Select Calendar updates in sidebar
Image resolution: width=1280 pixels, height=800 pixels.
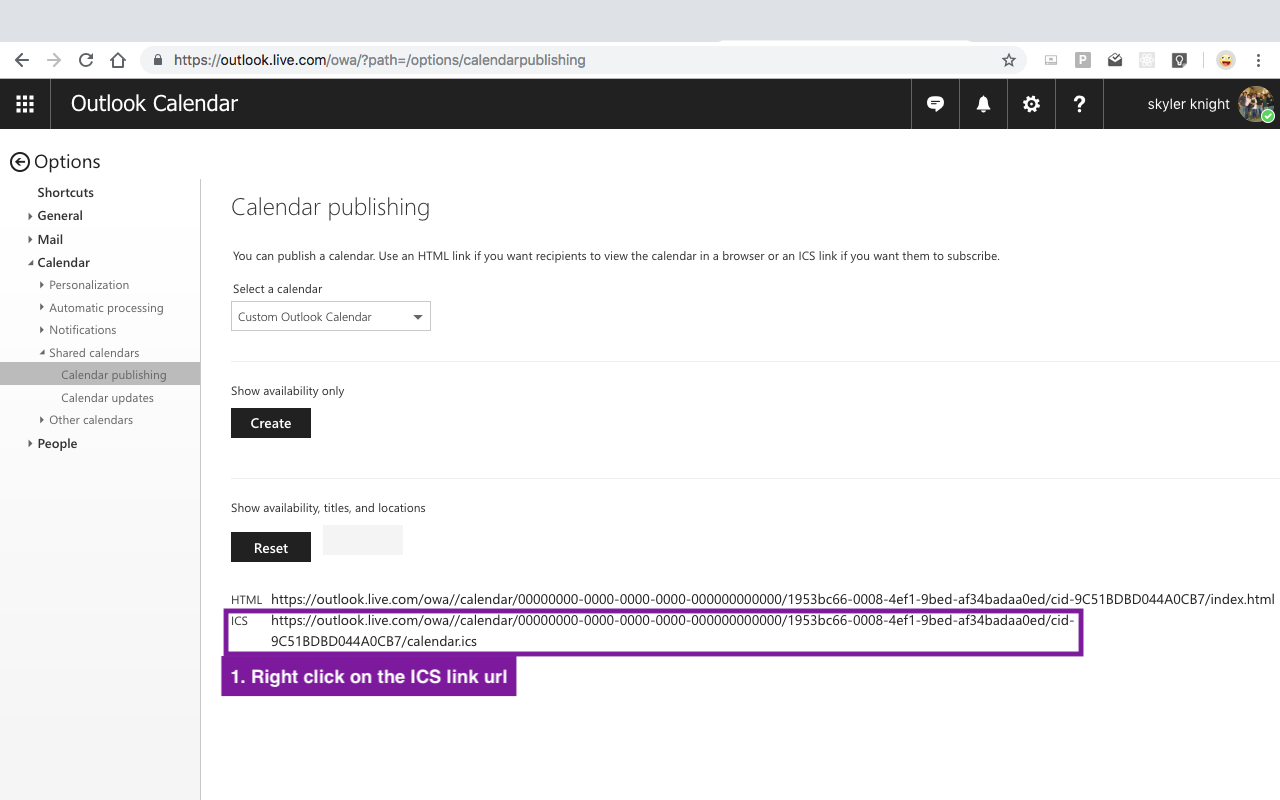[107, 398]
